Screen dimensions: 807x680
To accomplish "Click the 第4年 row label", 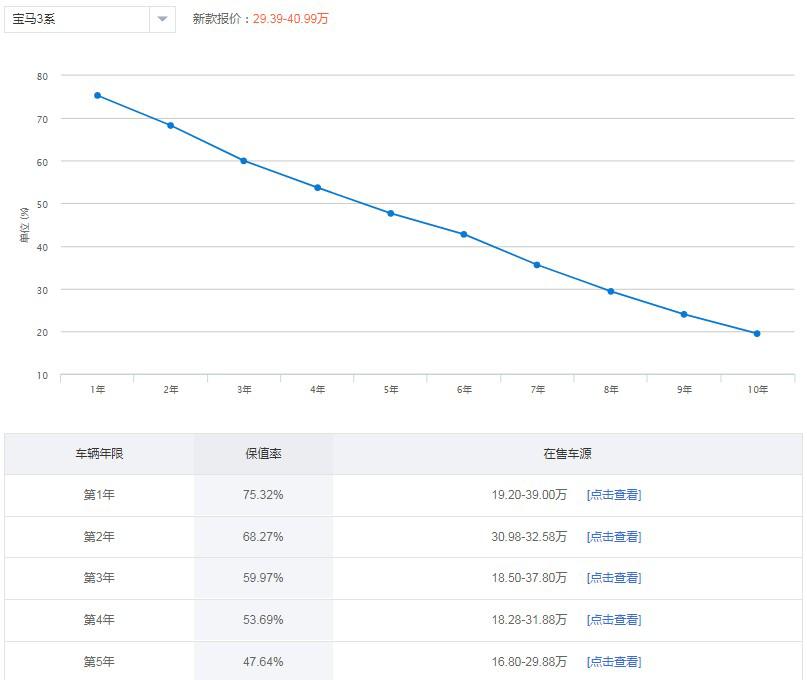I will point(99,620).
